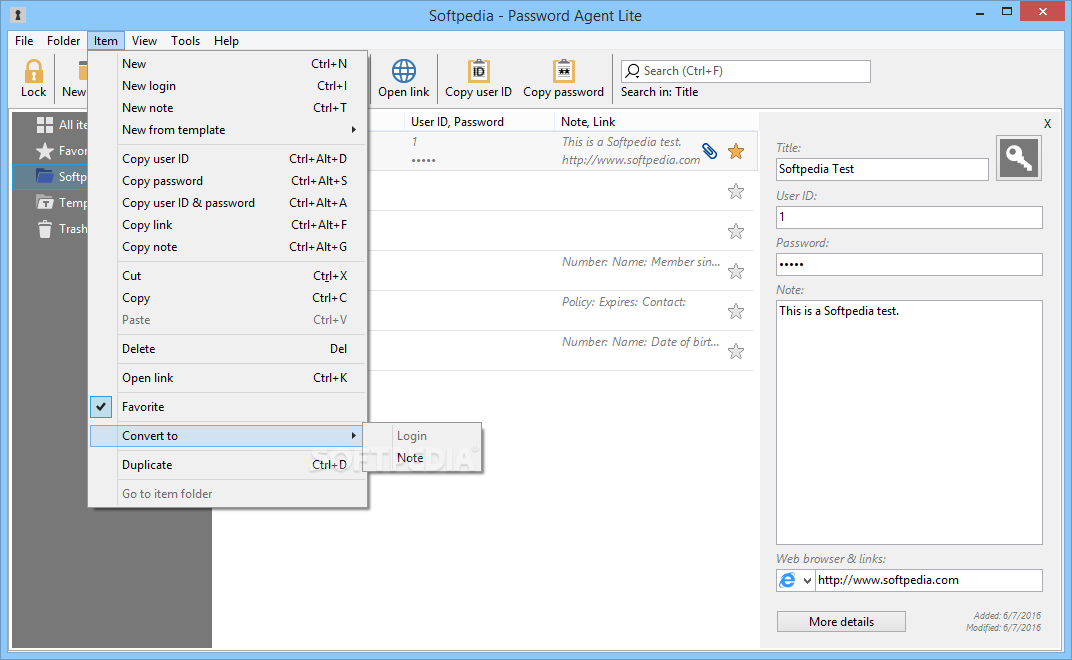Click This is a Softpedia test. row note

pyautogui.click(x=621, y=142)
